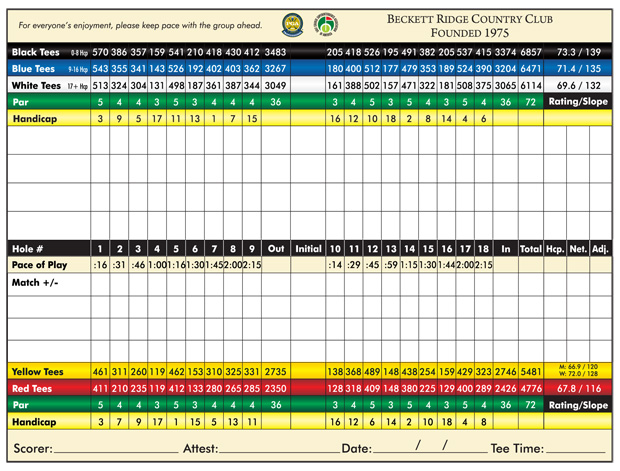Click the Yellow Tees row label
This screenshot has height=471, width=620.
pos(38,372)
